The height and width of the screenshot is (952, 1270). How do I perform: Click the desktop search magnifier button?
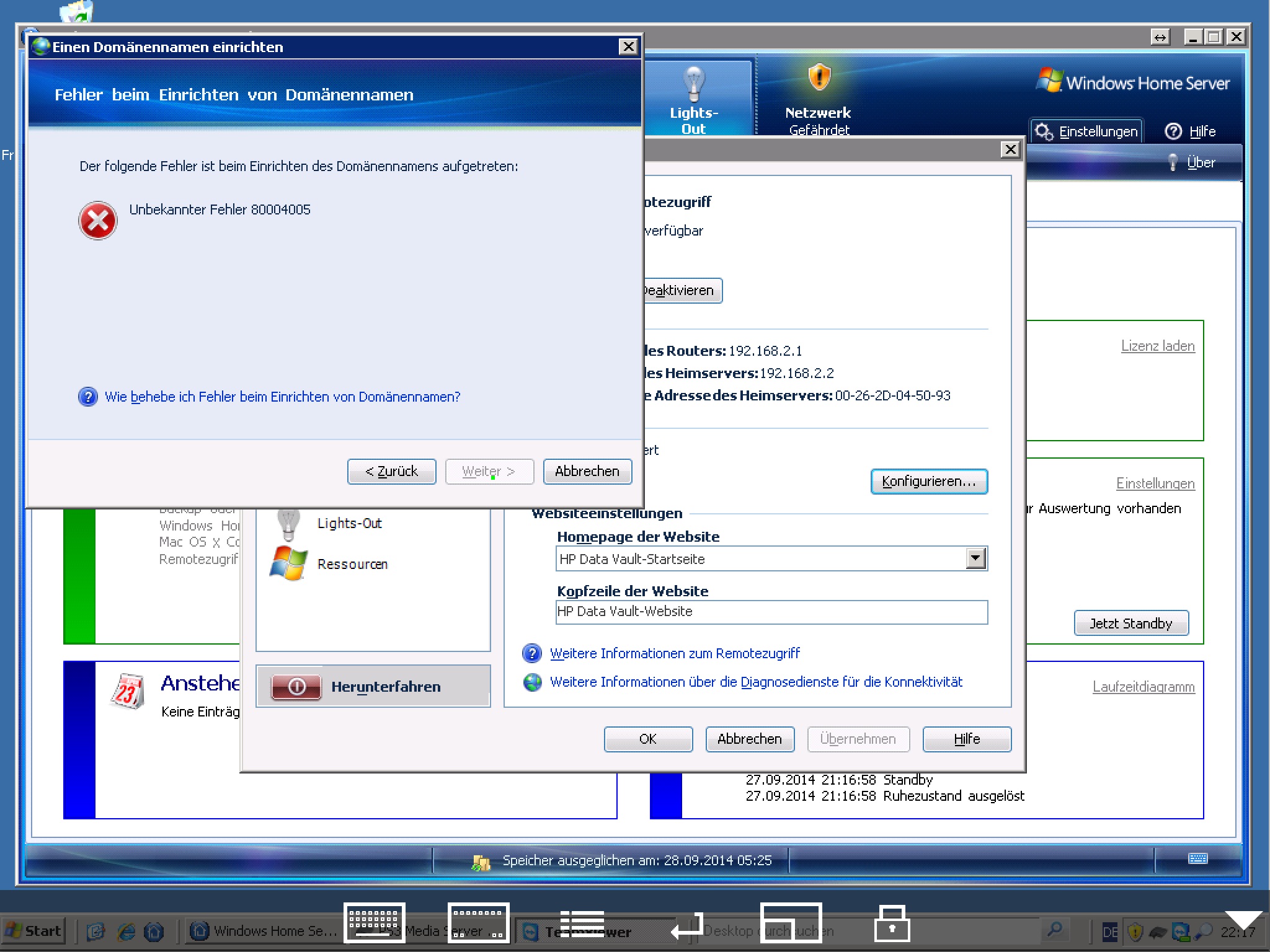(x=1054, y=930)
